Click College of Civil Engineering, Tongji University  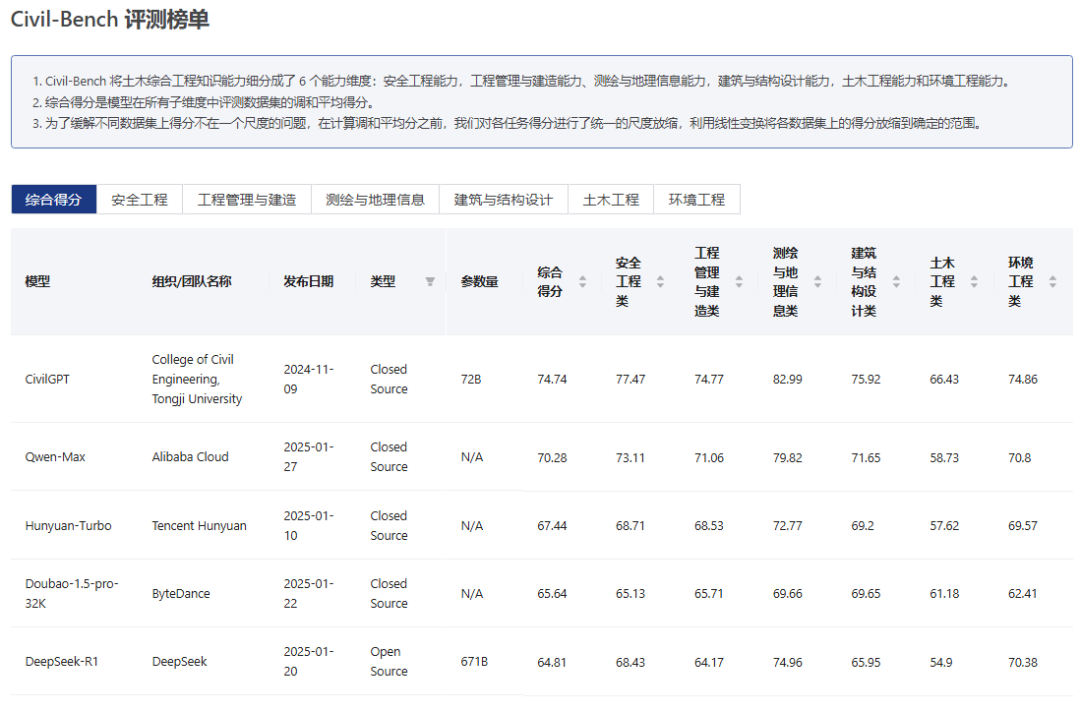click(197, 379)
